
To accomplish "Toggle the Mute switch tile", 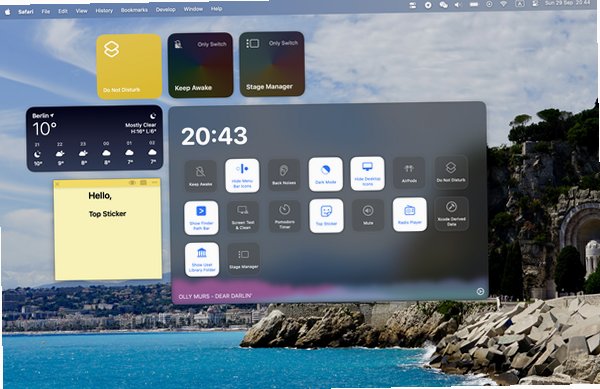I will point(368,215).
